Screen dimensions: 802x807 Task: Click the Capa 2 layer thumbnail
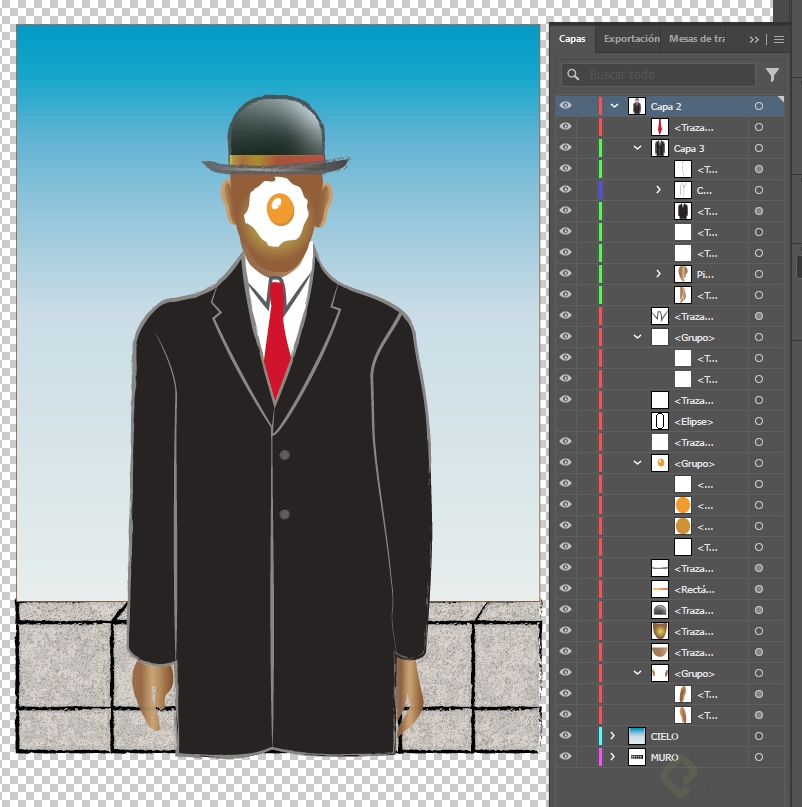click(x=637, y=106)
